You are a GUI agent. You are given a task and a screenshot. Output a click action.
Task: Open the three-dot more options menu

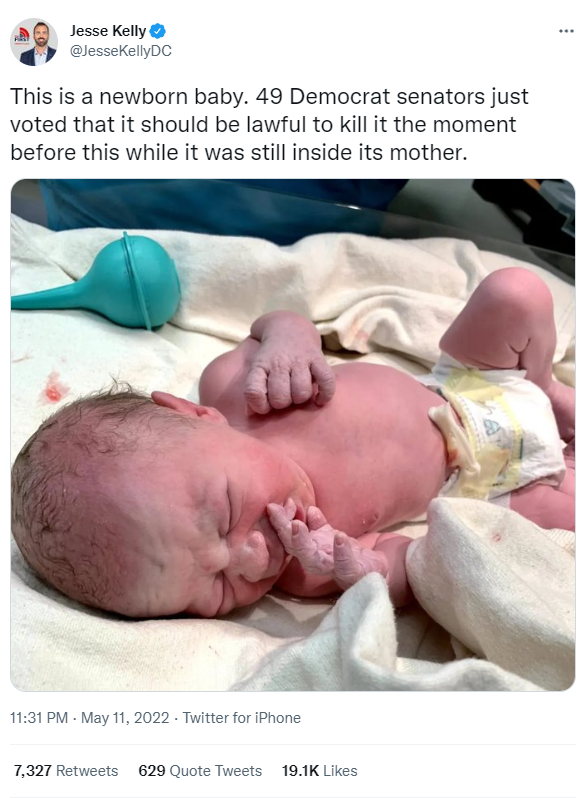pos(566,32)
